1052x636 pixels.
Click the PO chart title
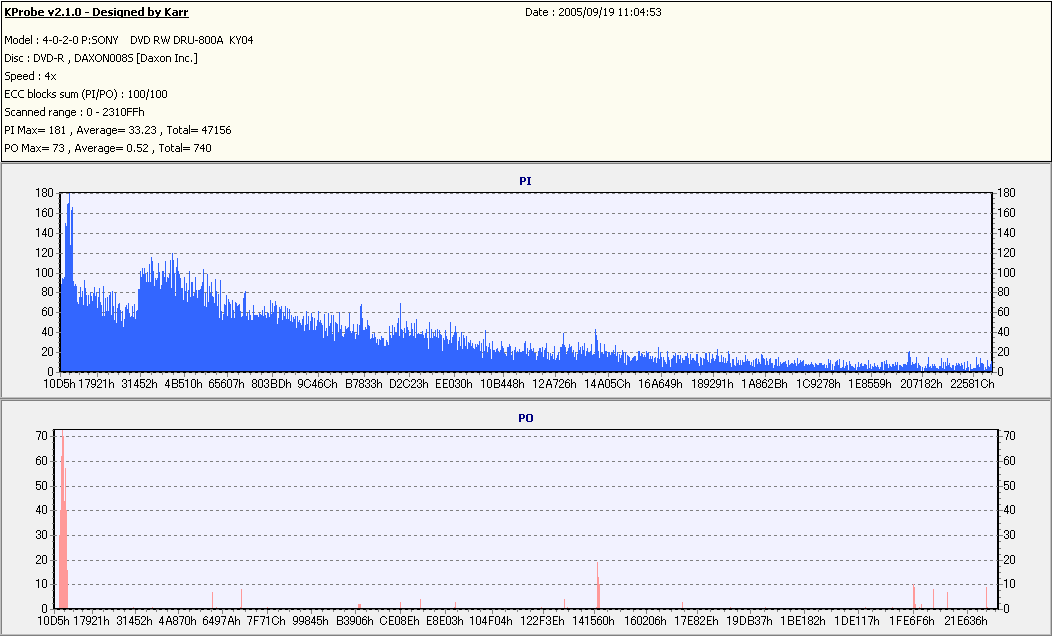tap(525, 418)
